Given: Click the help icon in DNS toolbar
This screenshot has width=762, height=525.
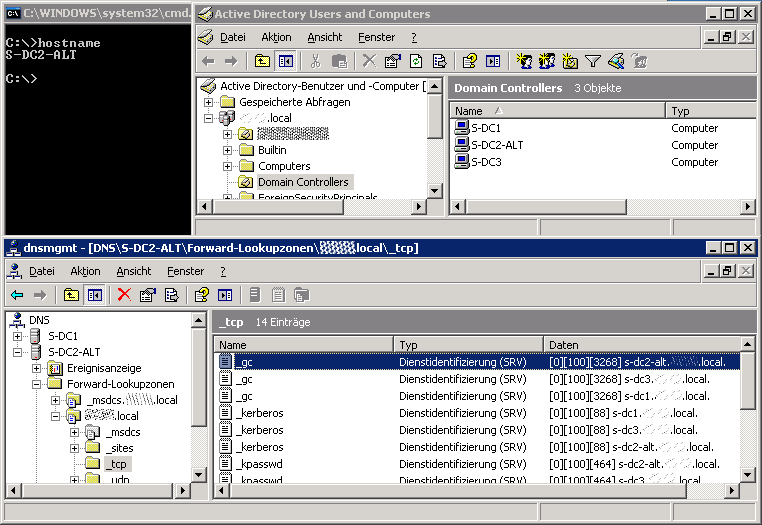Looking at the screenshot, I should tap(201, 294).
